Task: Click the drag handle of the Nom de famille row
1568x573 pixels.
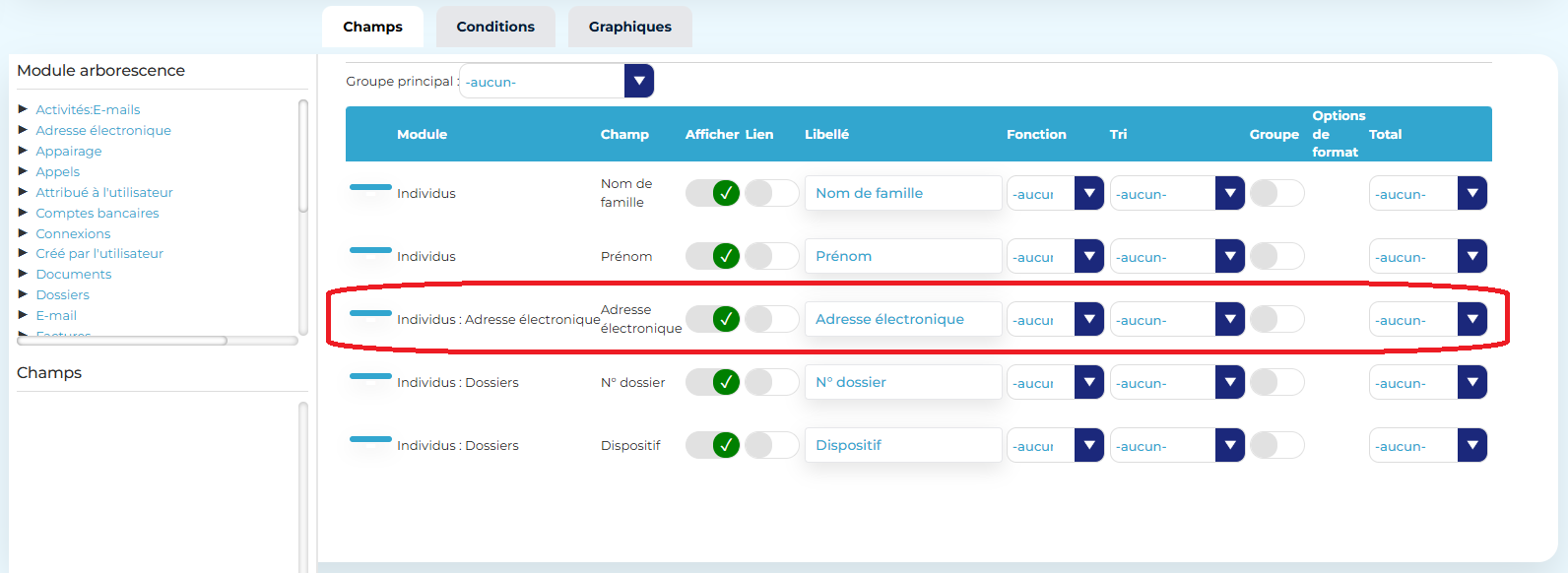Action: pyautogui.click(x=370, y=187)
